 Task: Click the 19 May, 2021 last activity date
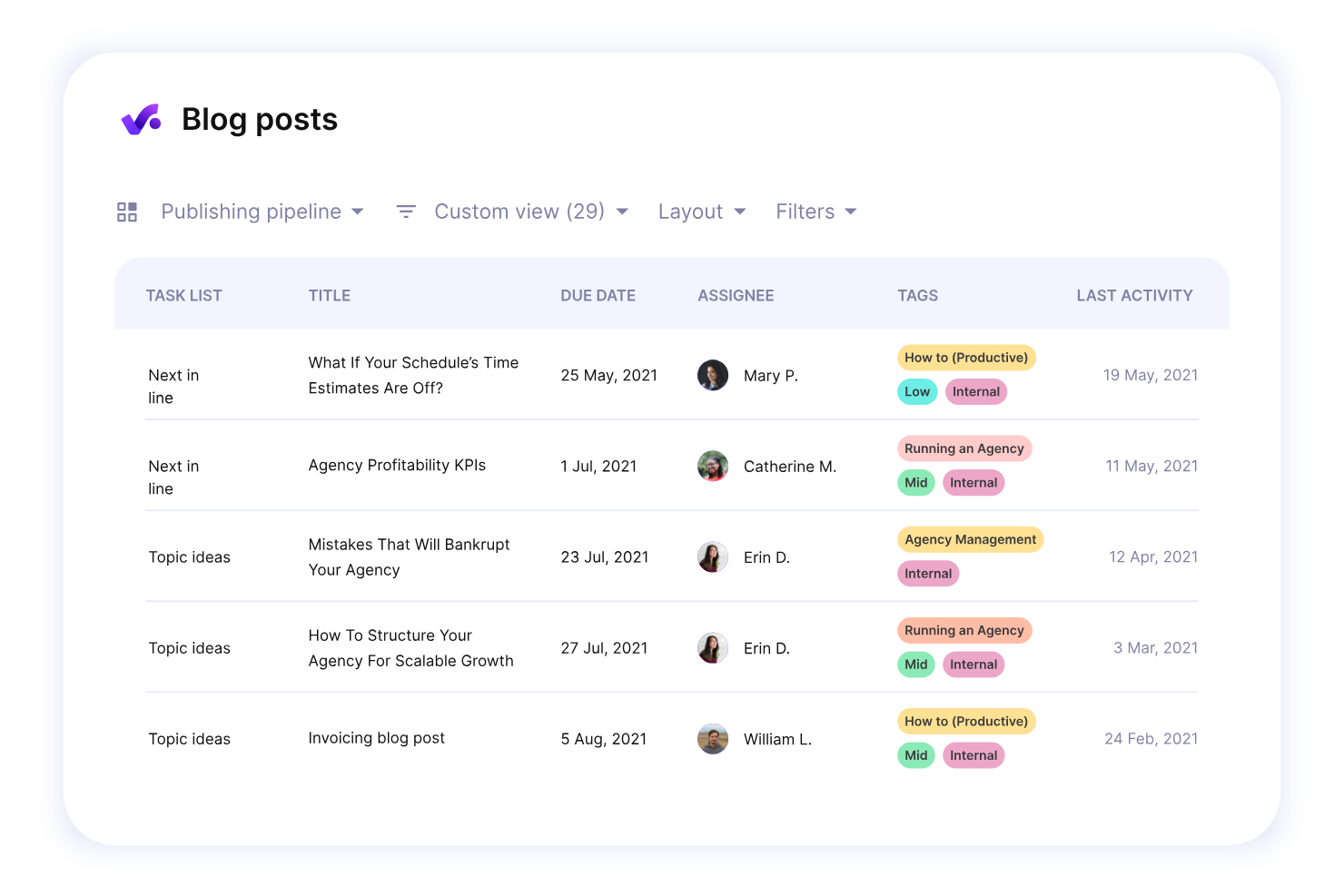(x=1150, y=375)
